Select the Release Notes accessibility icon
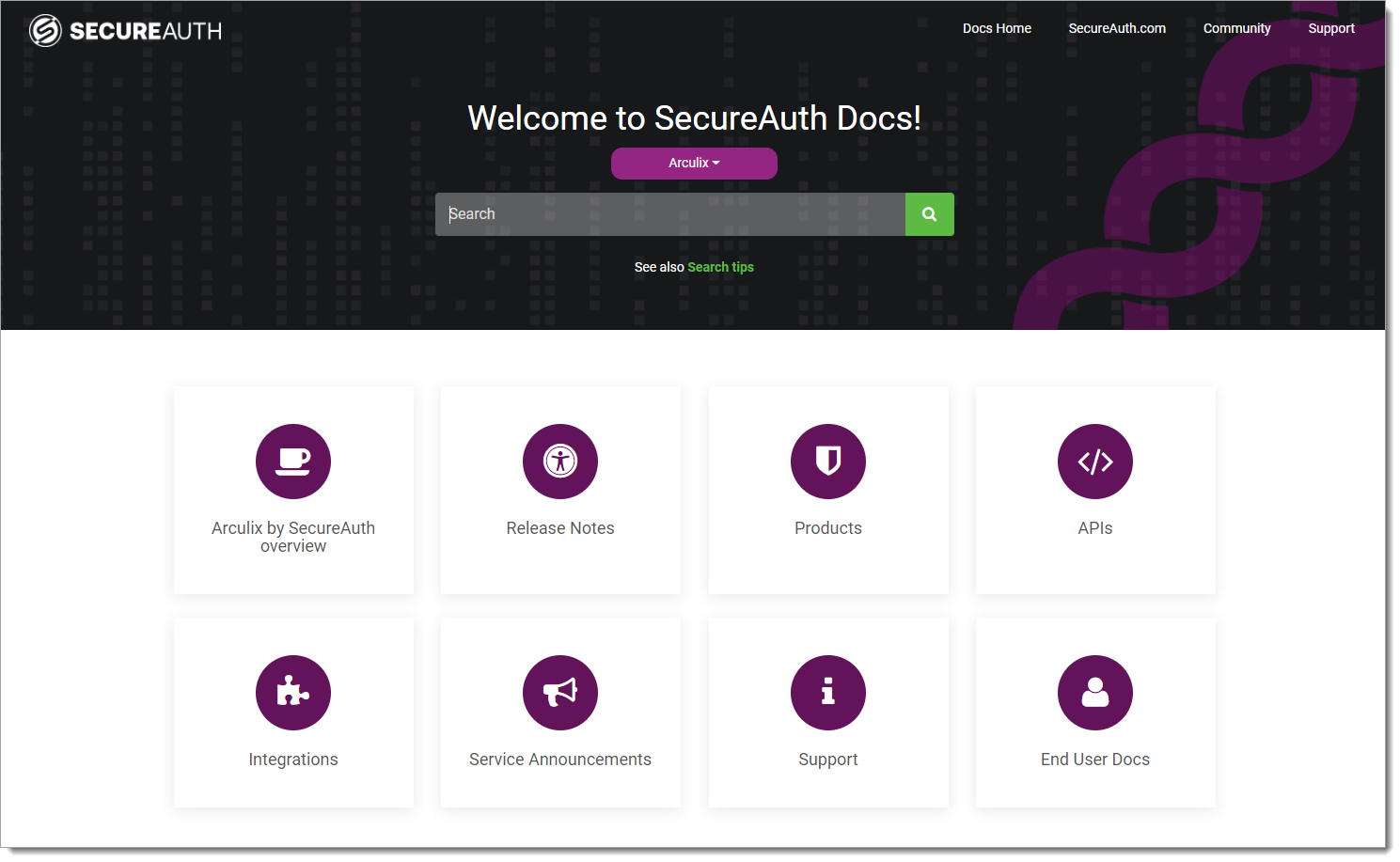Screen dimensions: 1400x862 coord(560,462)
